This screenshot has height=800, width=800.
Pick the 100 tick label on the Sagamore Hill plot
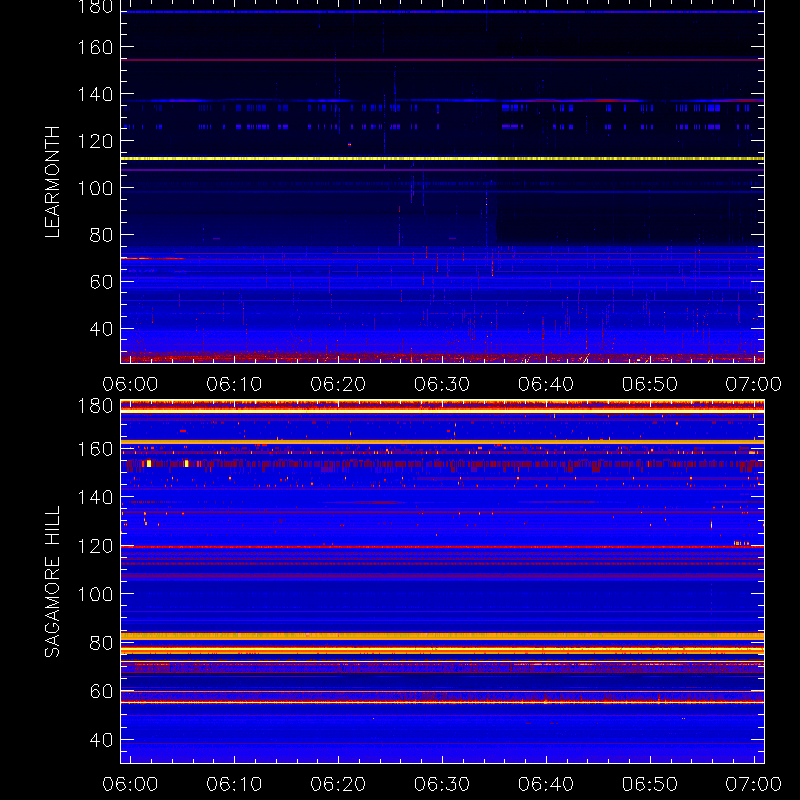pyautogui.click(x=95, y=594)
